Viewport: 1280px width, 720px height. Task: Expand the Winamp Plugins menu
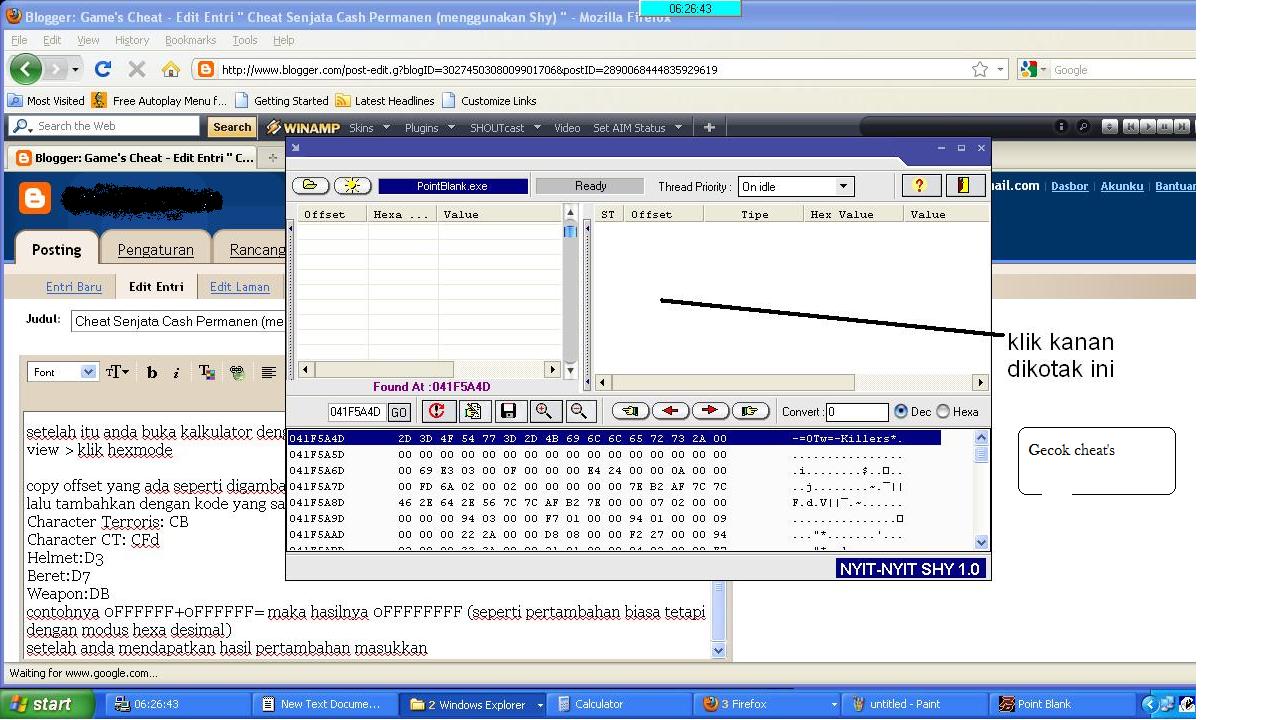[429, 127]
